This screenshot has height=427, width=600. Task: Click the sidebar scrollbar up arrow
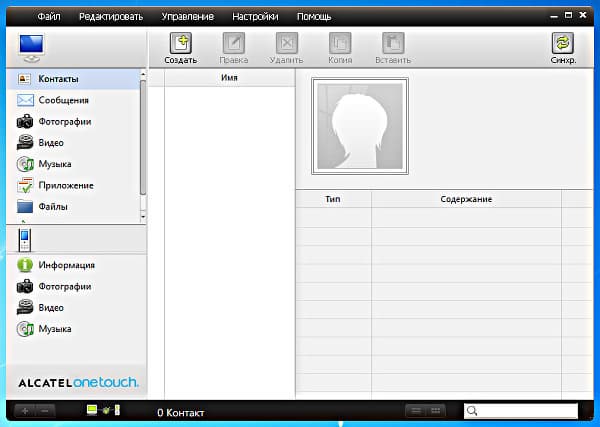coord(143,74)
